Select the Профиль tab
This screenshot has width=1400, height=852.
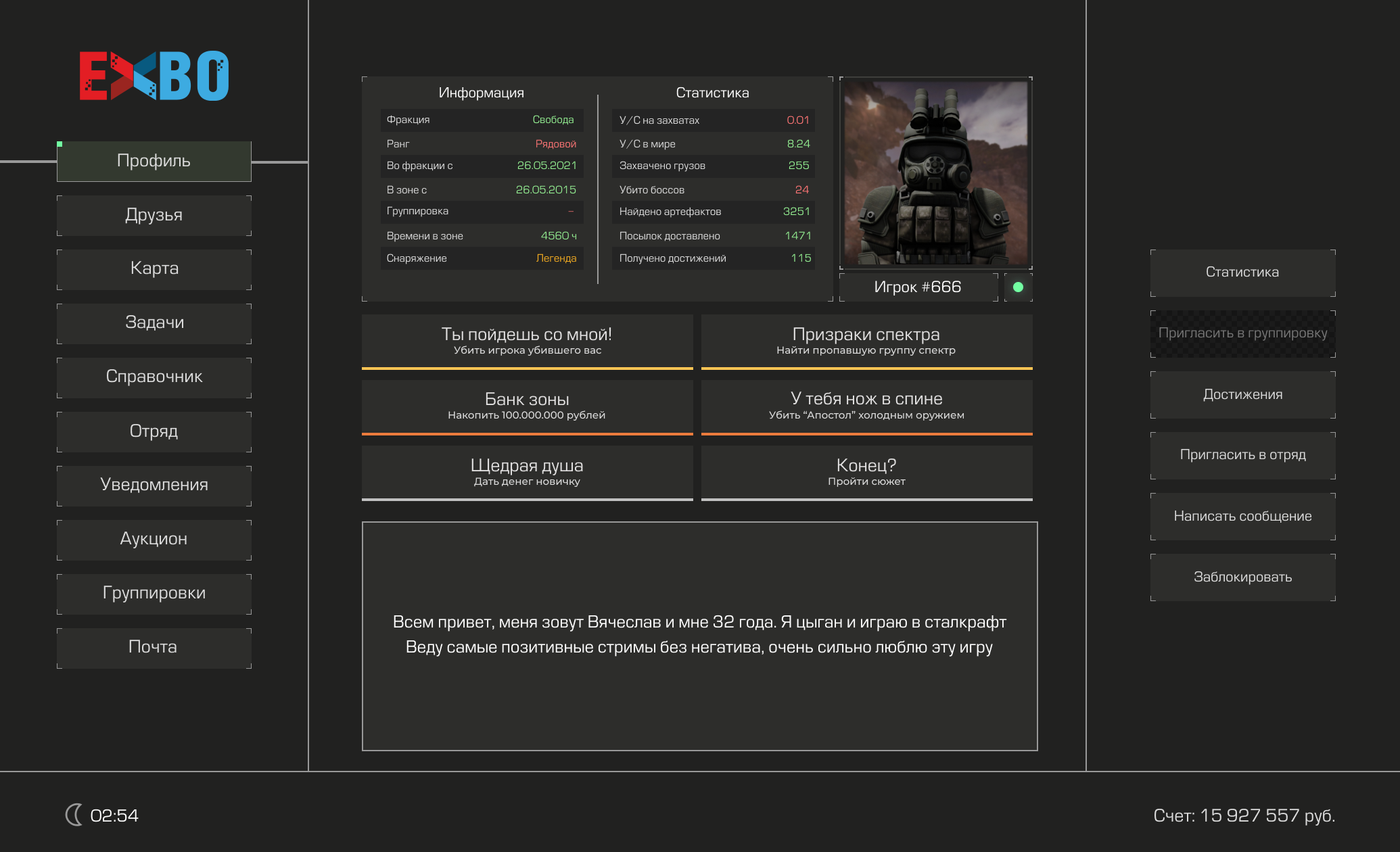click(154, 161)
